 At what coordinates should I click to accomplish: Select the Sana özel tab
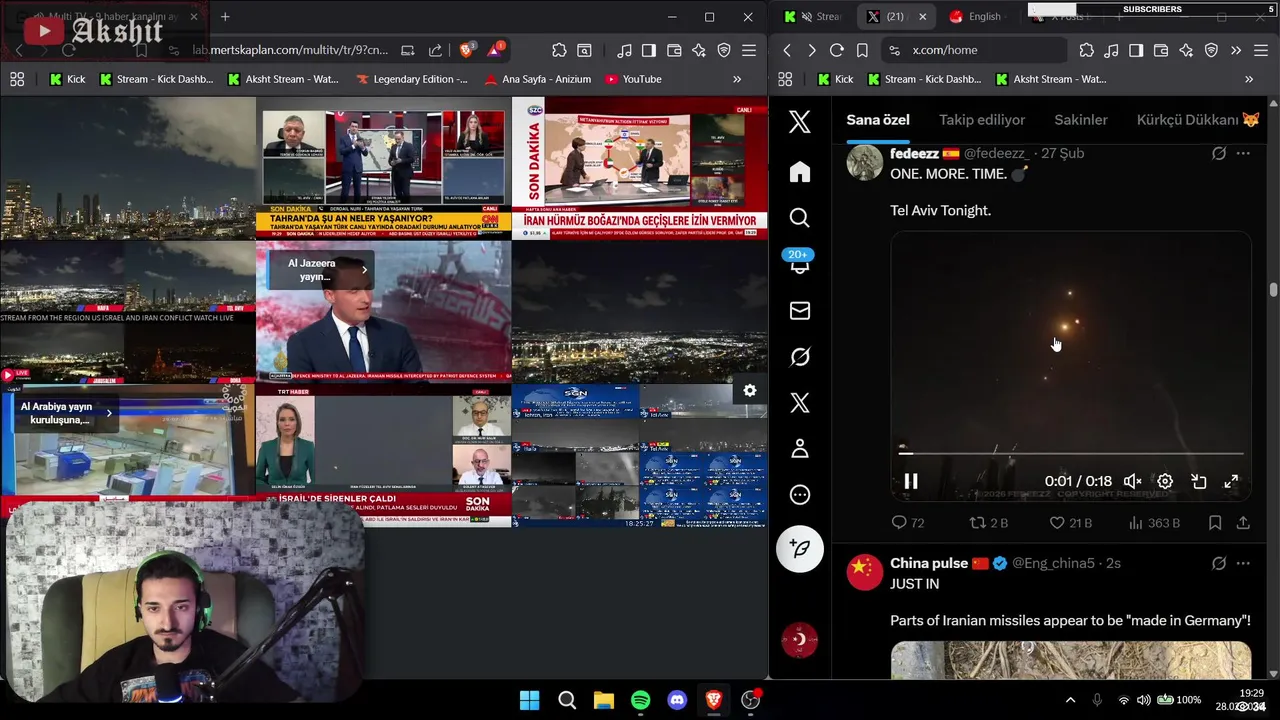878,120
